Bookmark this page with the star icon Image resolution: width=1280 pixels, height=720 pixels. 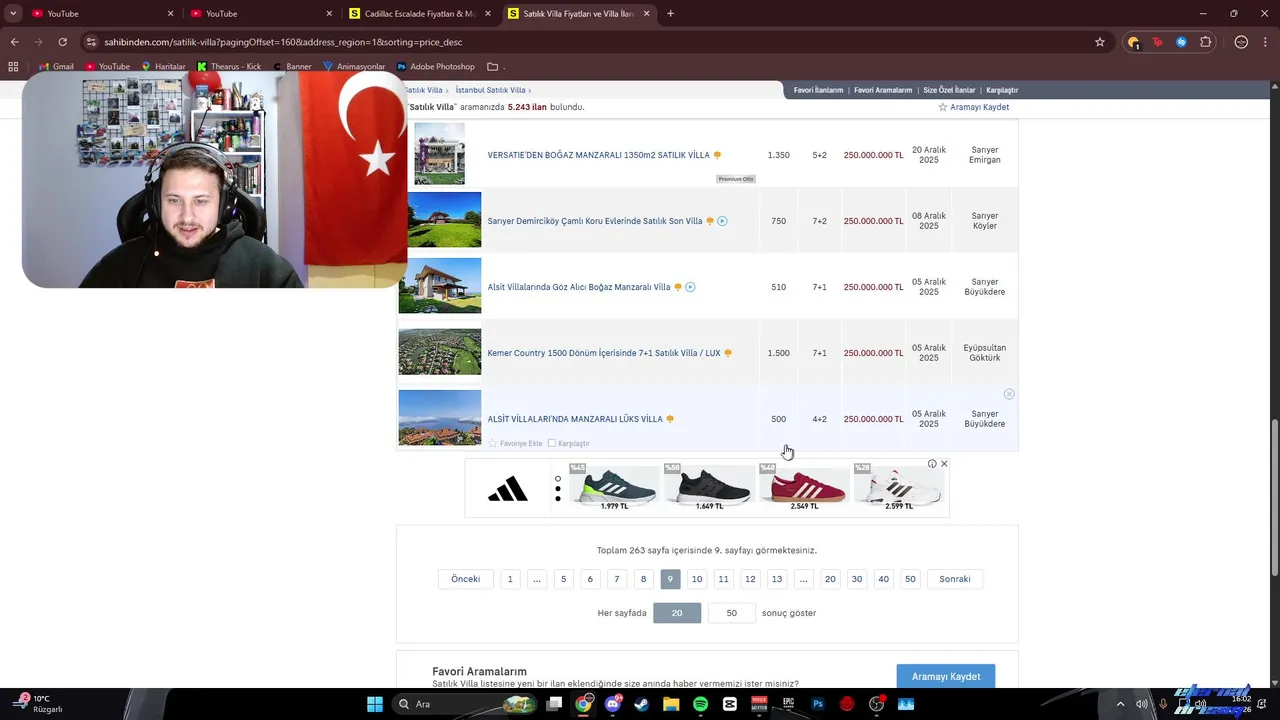click(x=1100, y=42)
